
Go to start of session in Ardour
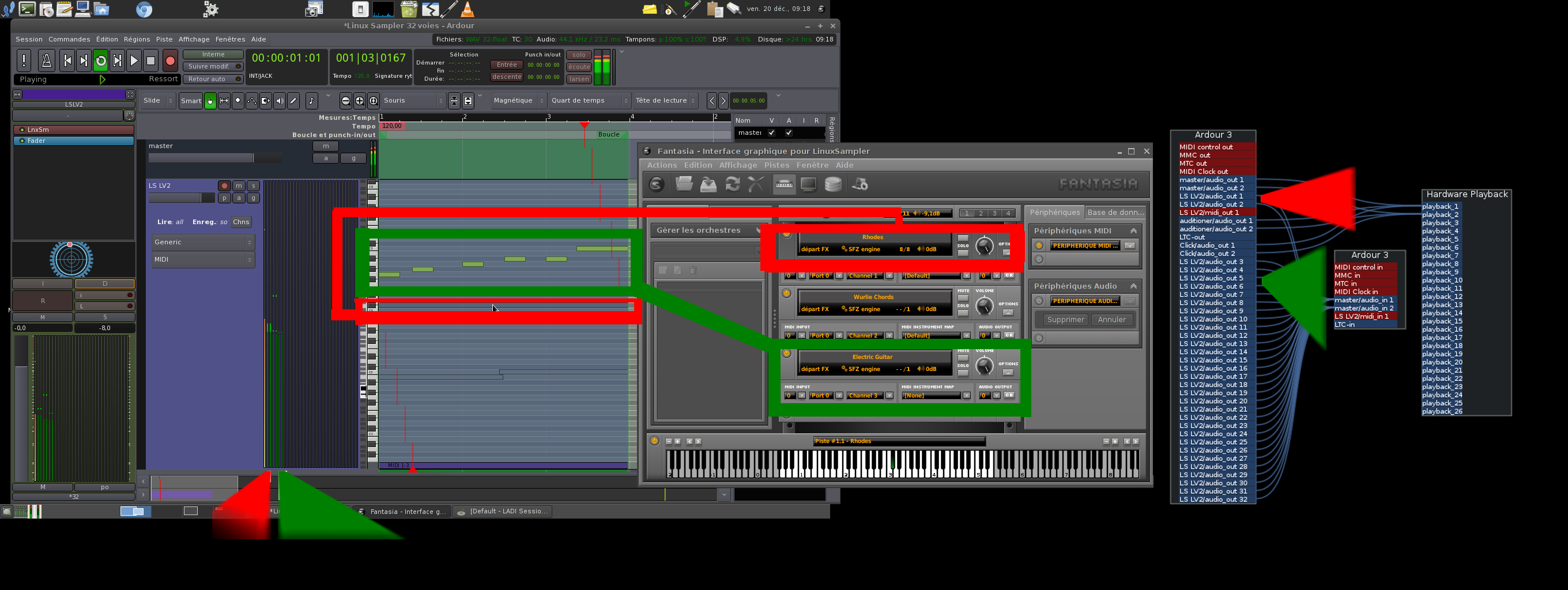tap(67, 60)
